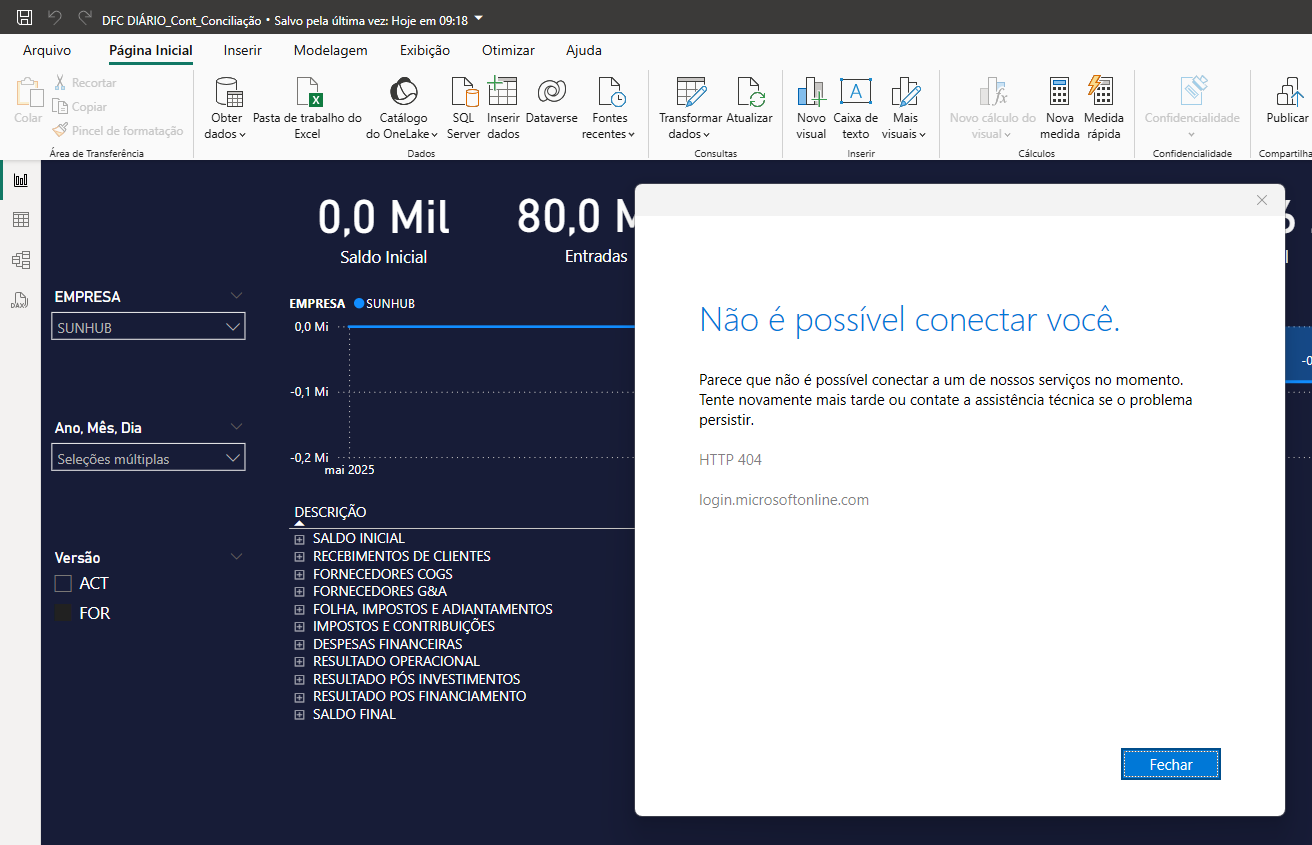Click the save icon in title bar
Image resolution: width=1312 pixels, height=845 pixels.
(25, 18)
